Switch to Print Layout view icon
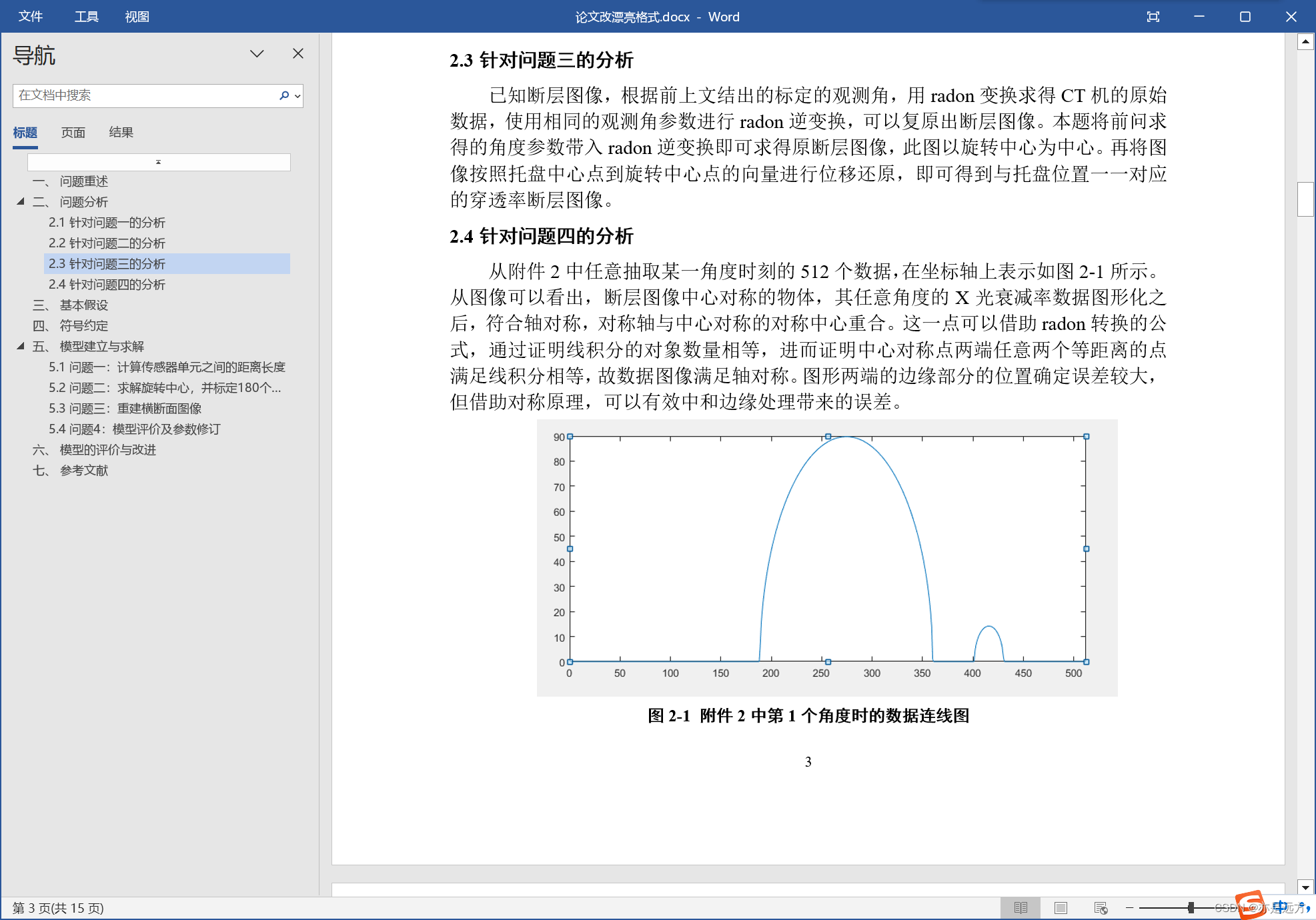The width and height of the screenshot is (1316, 920). point(1061,907)
